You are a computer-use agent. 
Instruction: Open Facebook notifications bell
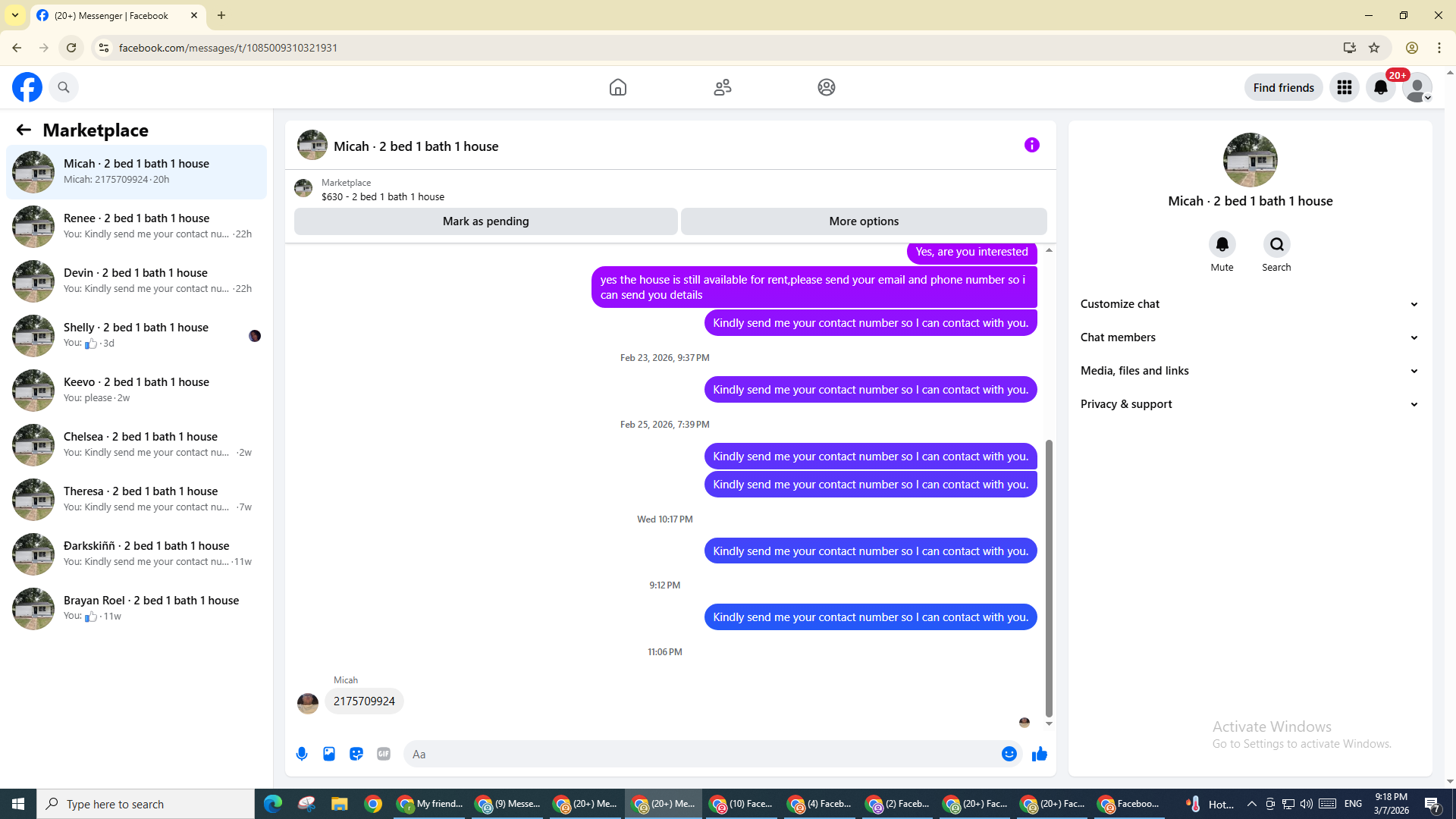(x=1381, y=88)
